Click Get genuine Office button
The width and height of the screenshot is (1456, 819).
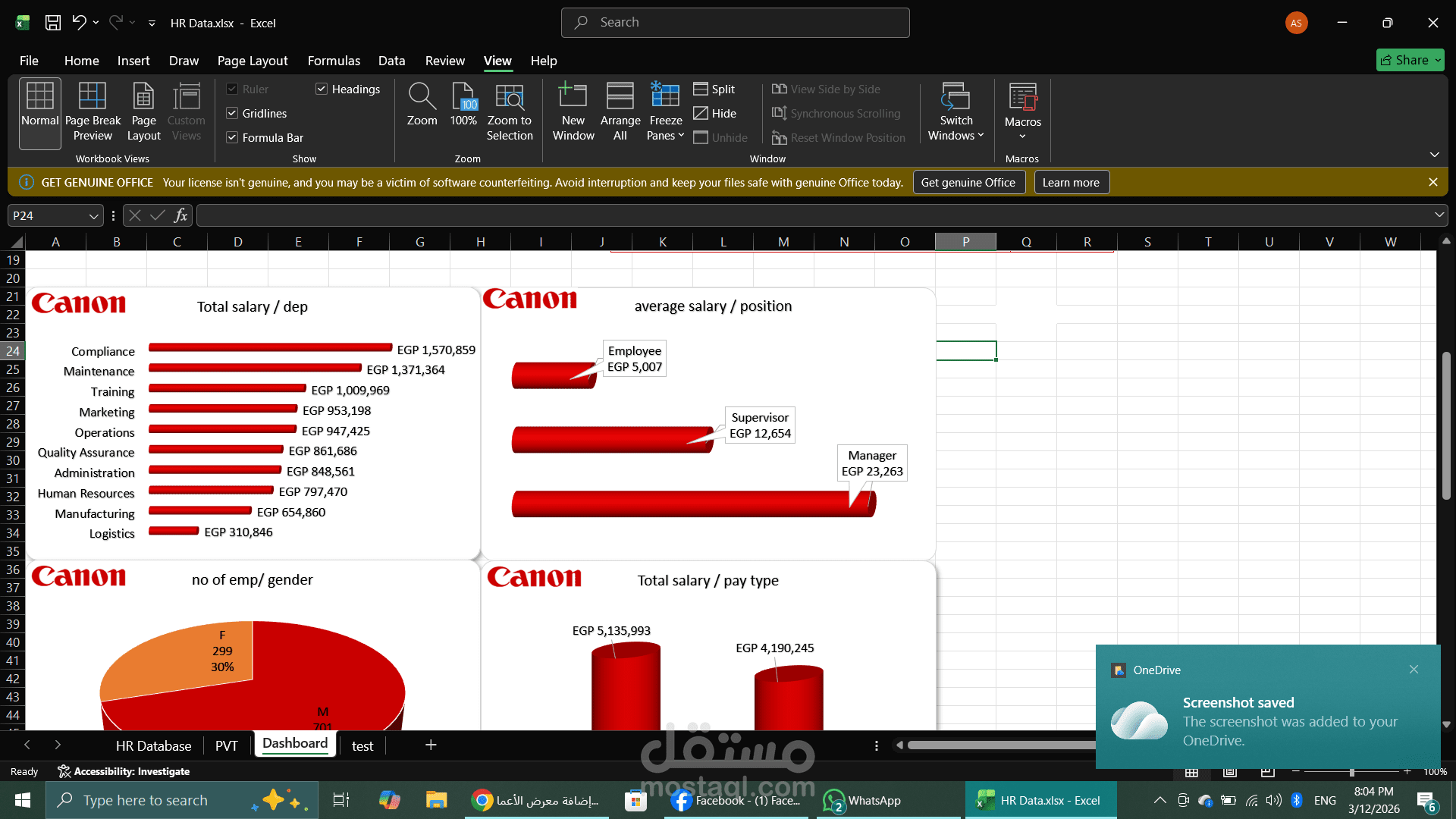pos(968,183)
